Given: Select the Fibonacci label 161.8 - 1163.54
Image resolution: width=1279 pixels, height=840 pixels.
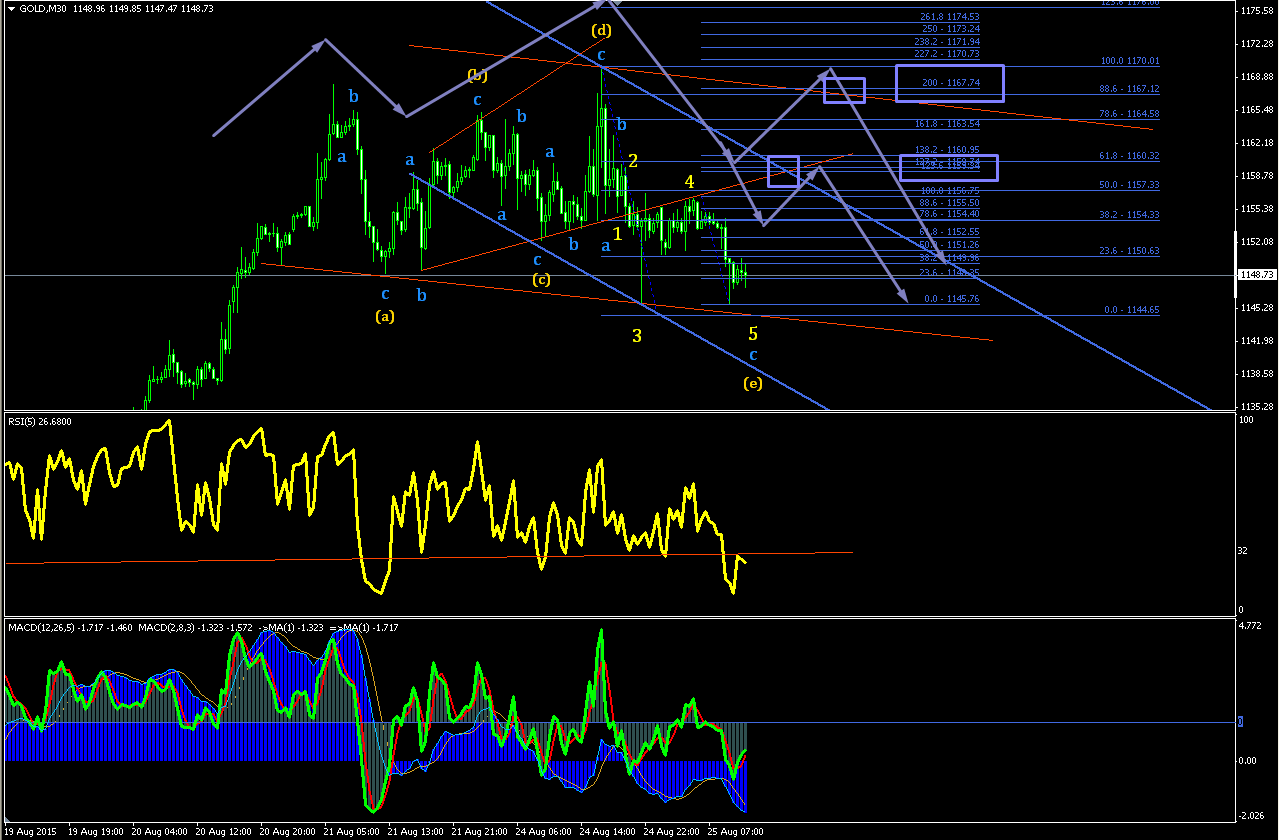Looking at the screenshot, I should 948,124.
